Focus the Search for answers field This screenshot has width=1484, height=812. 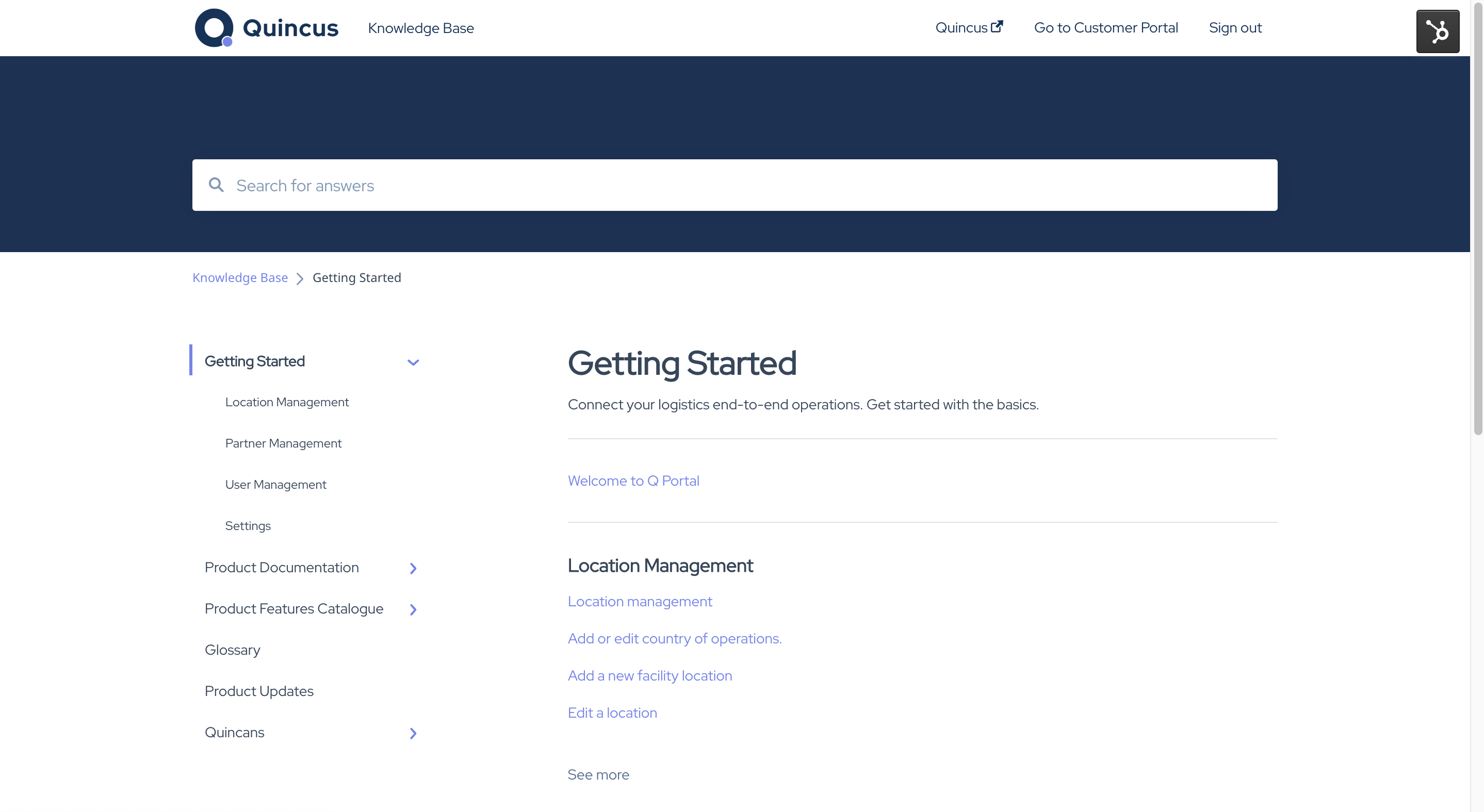click(735, 185)
